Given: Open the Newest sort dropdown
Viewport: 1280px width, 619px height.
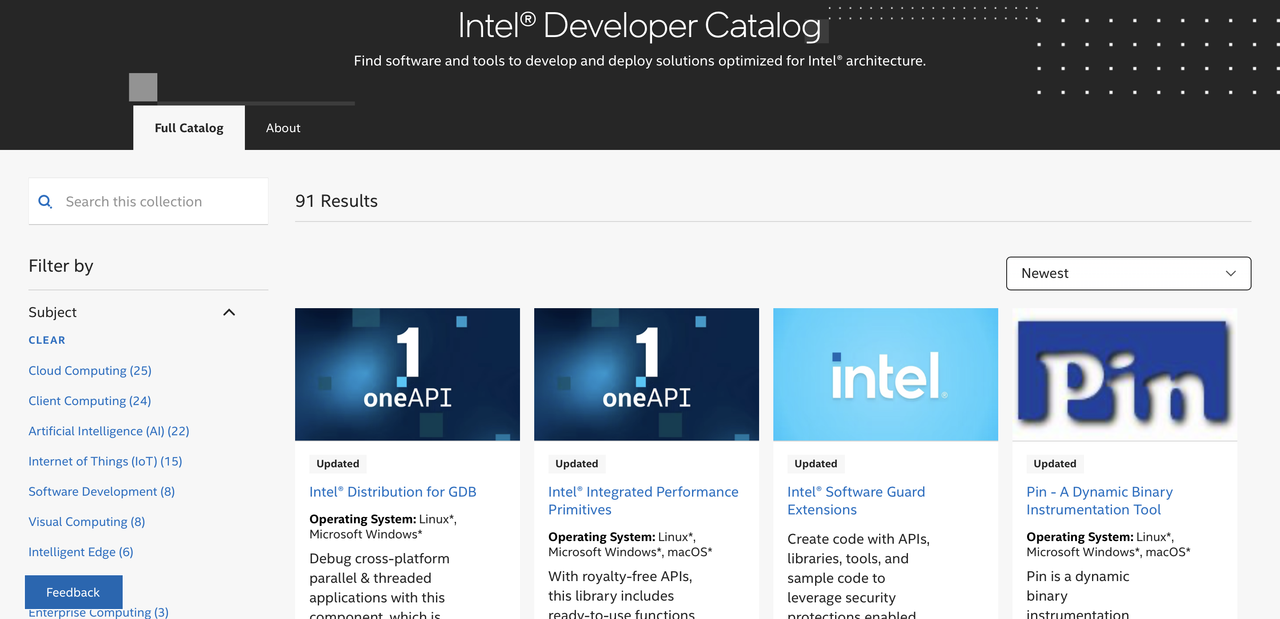Looking at the screenshot, I should click(1128, 273).
